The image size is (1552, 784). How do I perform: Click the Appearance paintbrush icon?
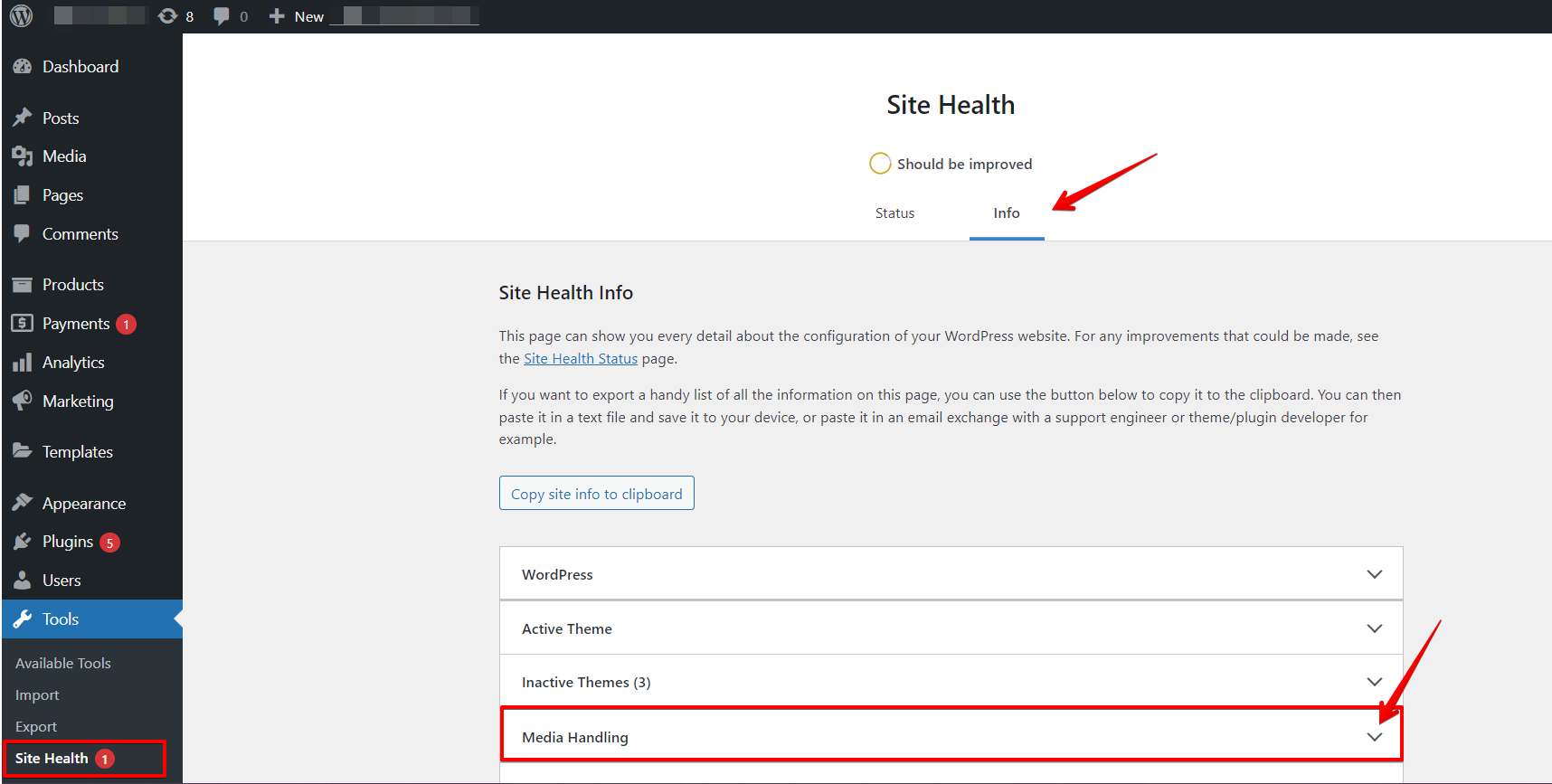(x=23, y=503)
